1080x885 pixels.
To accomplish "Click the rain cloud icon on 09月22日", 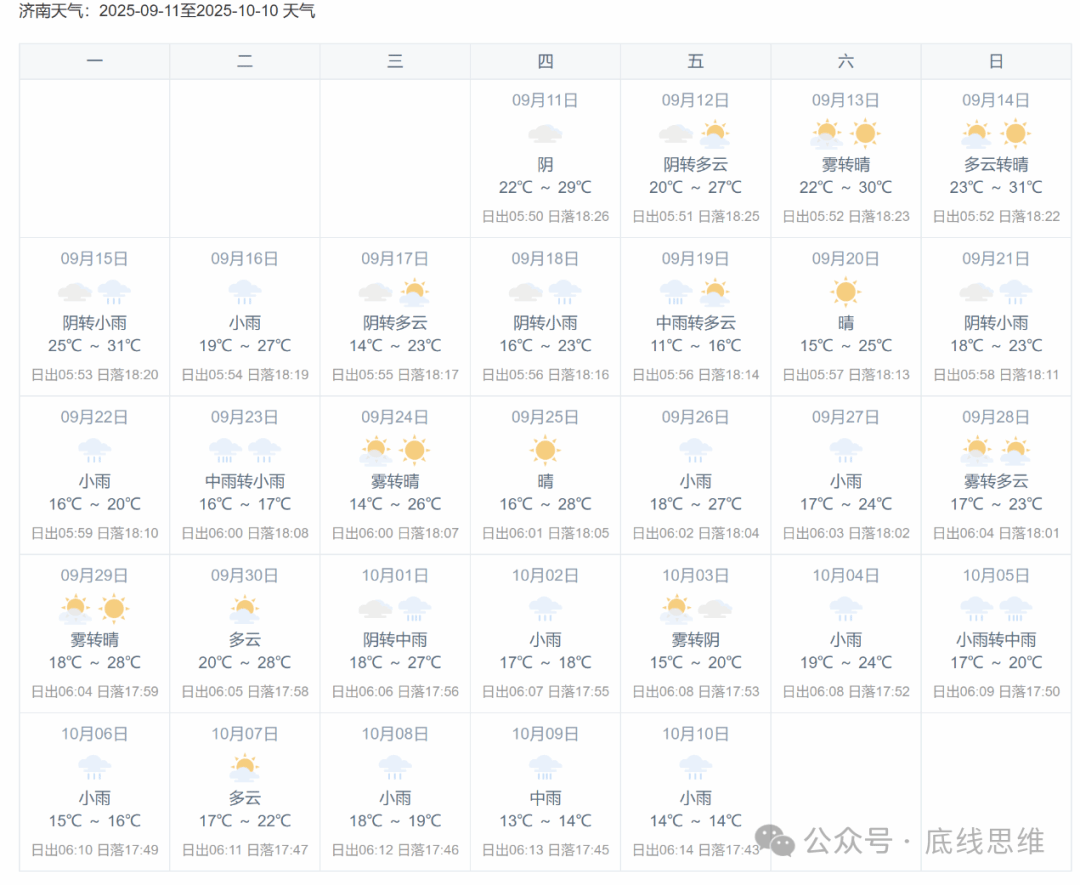I will [x=95, y=450].
